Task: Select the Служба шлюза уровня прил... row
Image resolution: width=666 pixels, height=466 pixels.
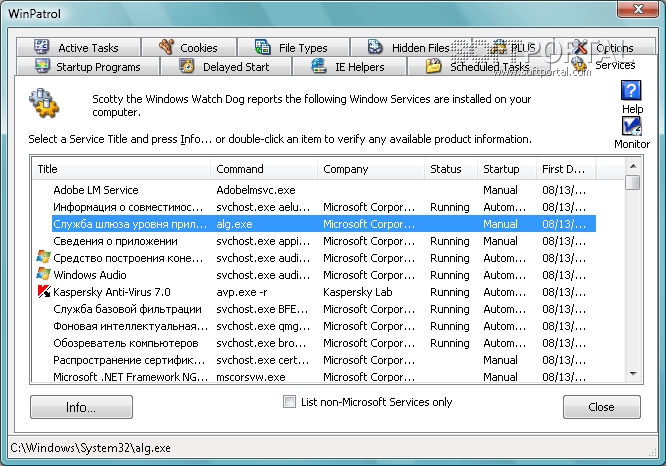Action: tap(314, 224)
